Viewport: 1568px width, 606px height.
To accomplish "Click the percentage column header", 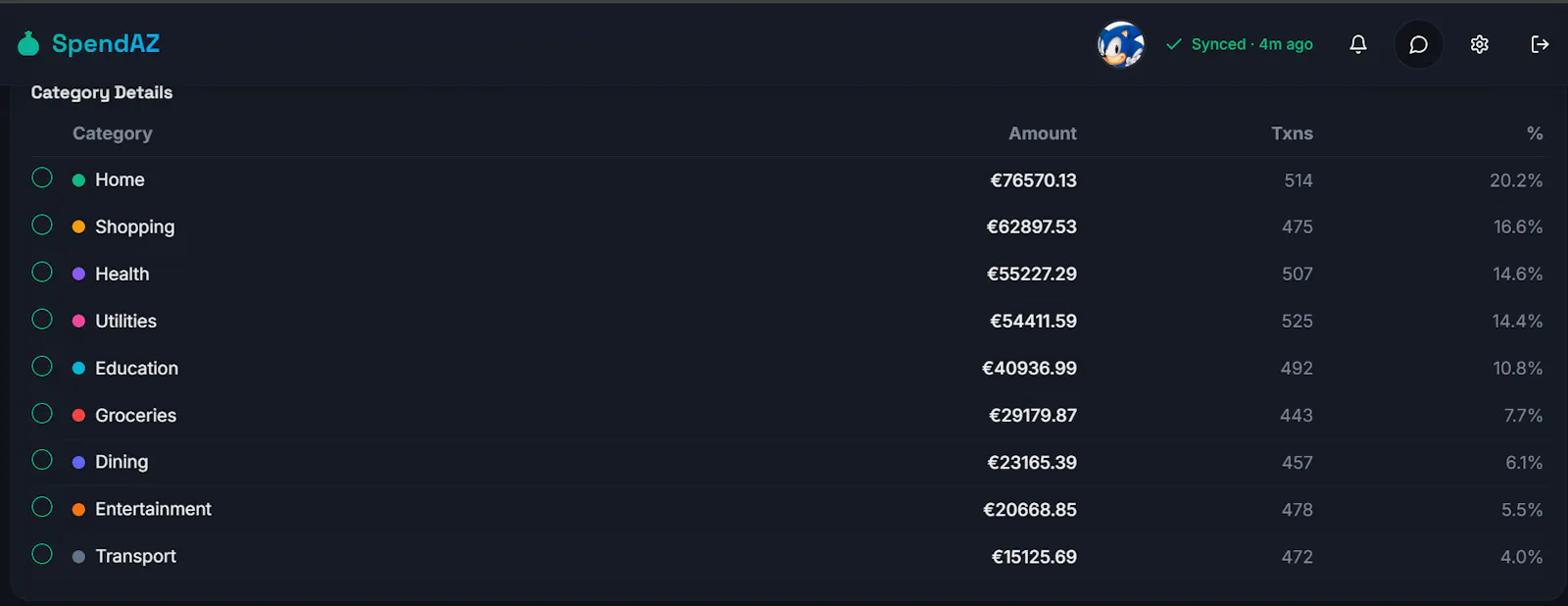I will coord(1535,133).
